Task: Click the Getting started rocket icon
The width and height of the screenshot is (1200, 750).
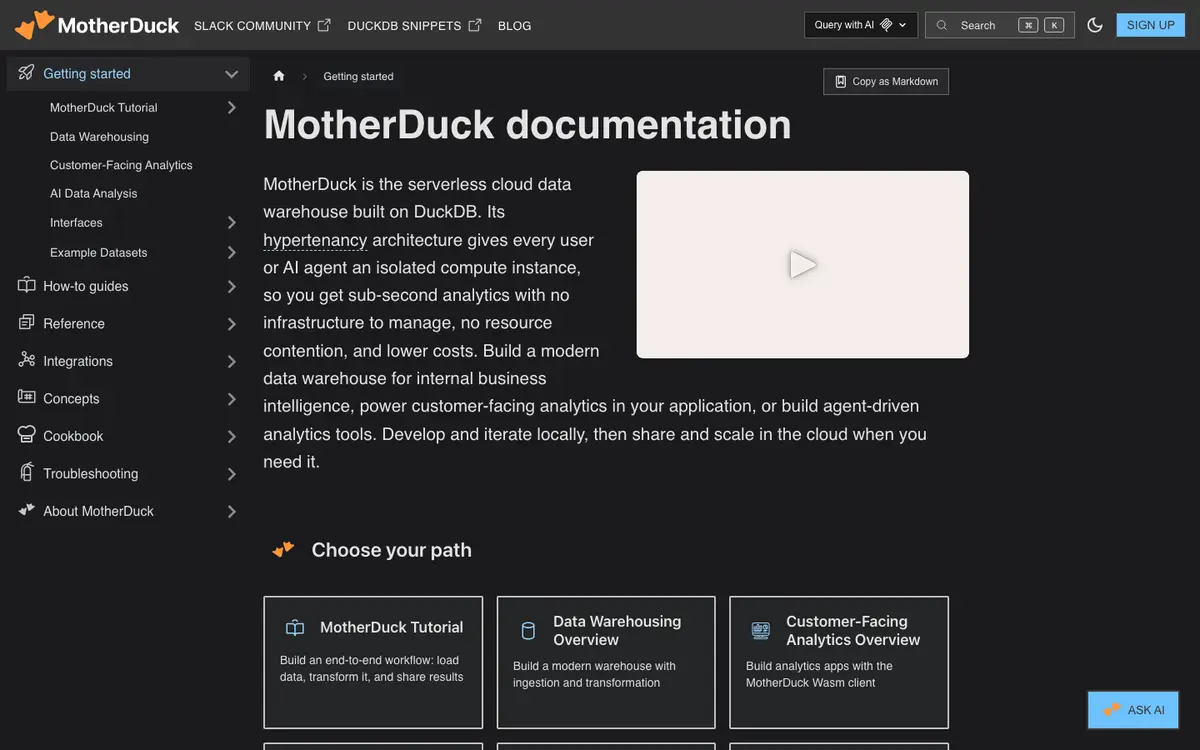Action: coord(26,73)
